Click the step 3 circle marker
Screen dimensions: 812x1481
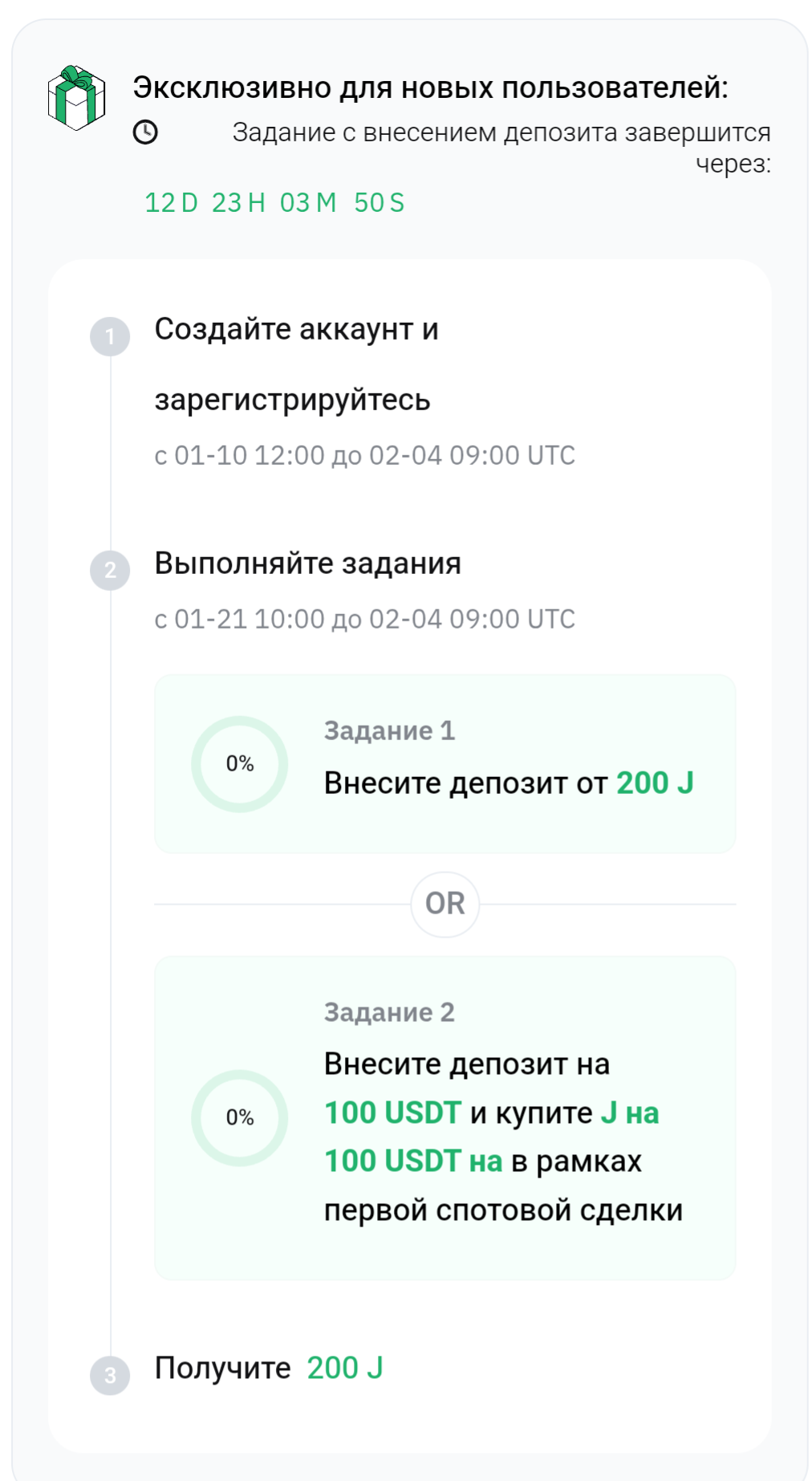point(110,1375)
